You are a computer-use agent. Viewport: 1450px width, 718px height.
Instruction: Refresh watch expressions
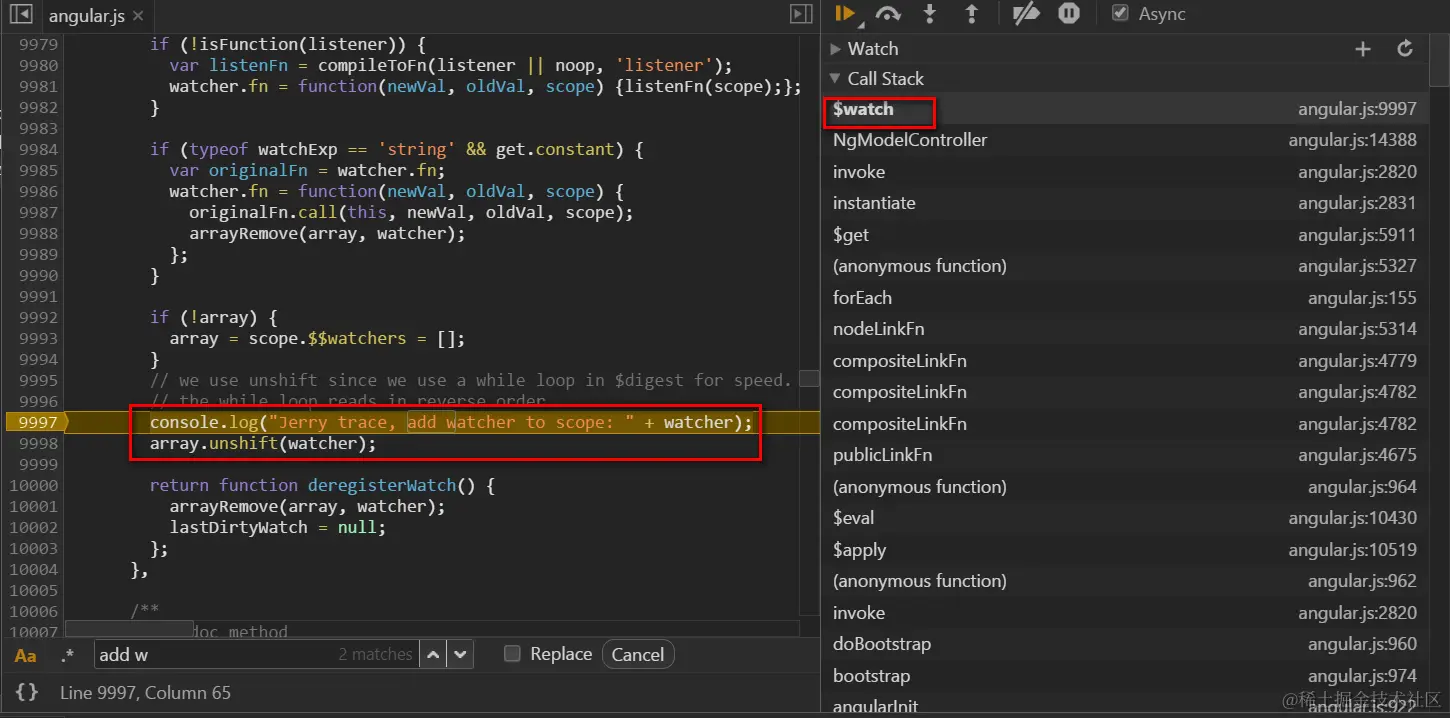click(1405, 48)
